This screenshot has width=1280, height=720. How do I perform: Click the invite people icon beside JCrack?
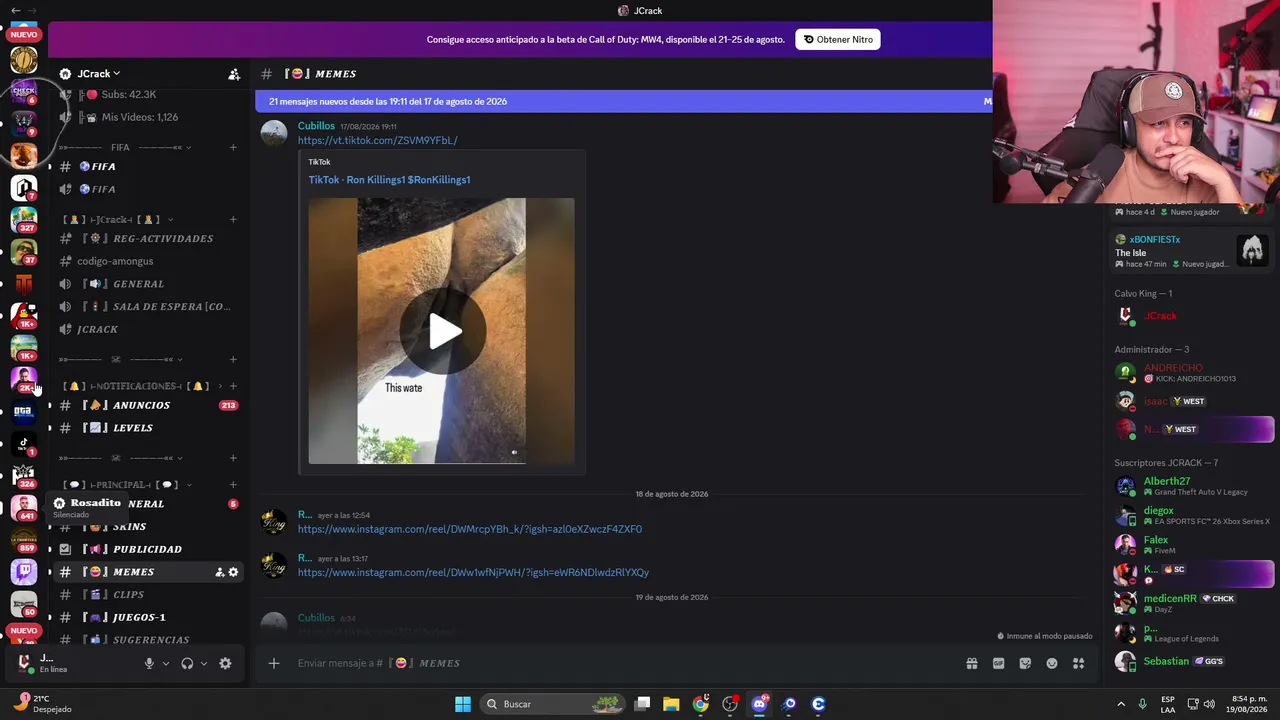[x=234, y=74]
